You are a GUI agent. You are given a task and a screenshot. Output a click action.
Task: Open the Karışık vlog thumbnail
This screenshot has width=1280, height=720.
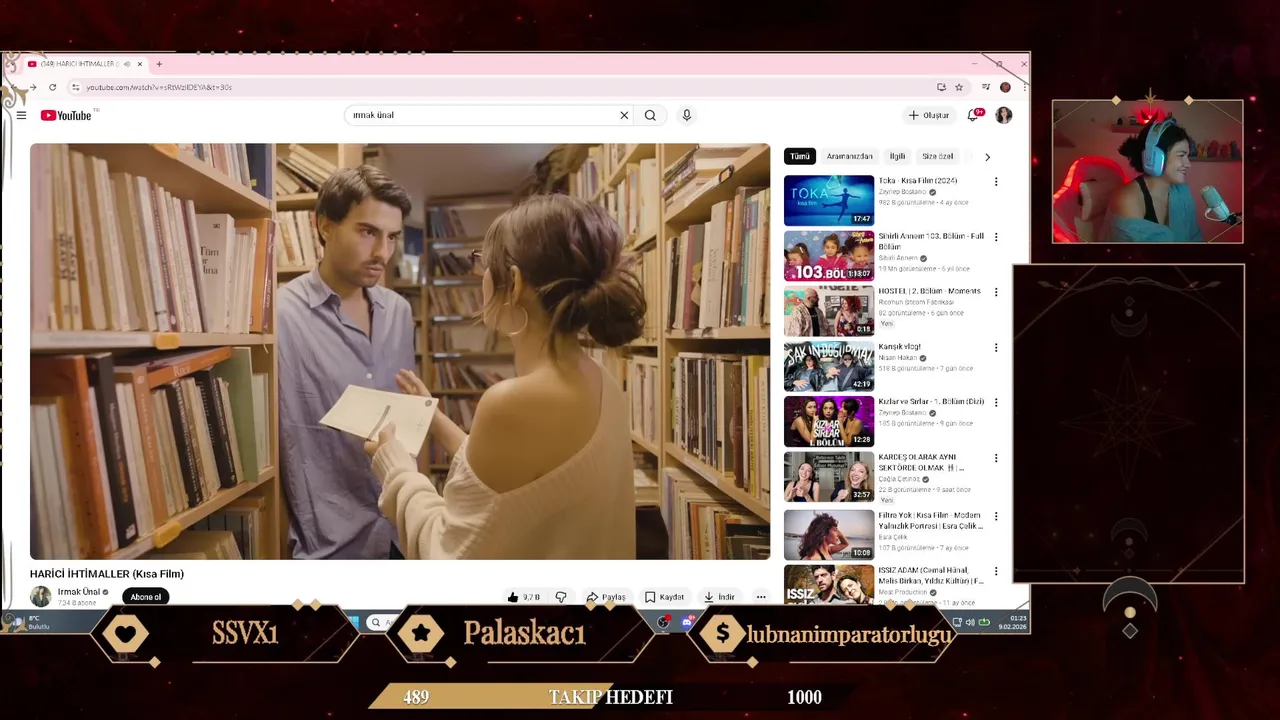(x=829, y=366)
